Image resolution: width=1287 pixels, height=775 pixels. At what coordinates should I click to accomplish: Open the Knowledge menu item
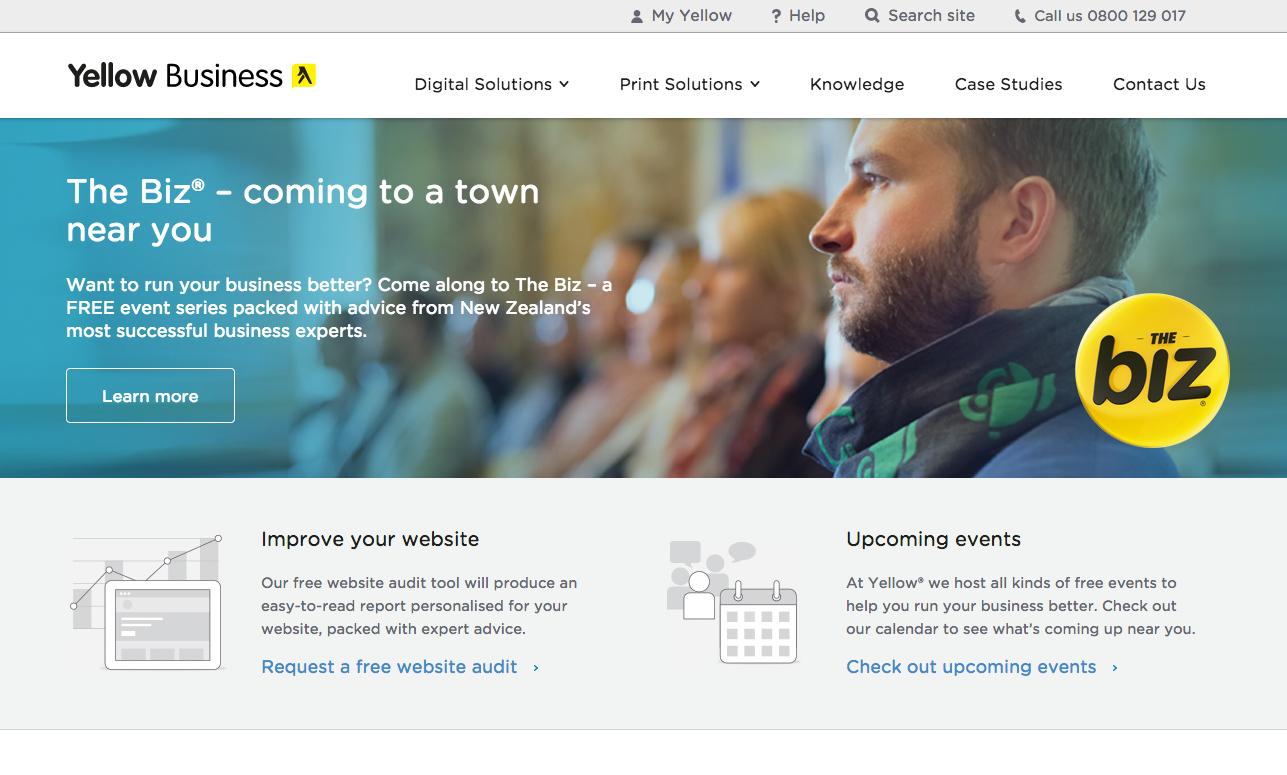coord(857,84)
